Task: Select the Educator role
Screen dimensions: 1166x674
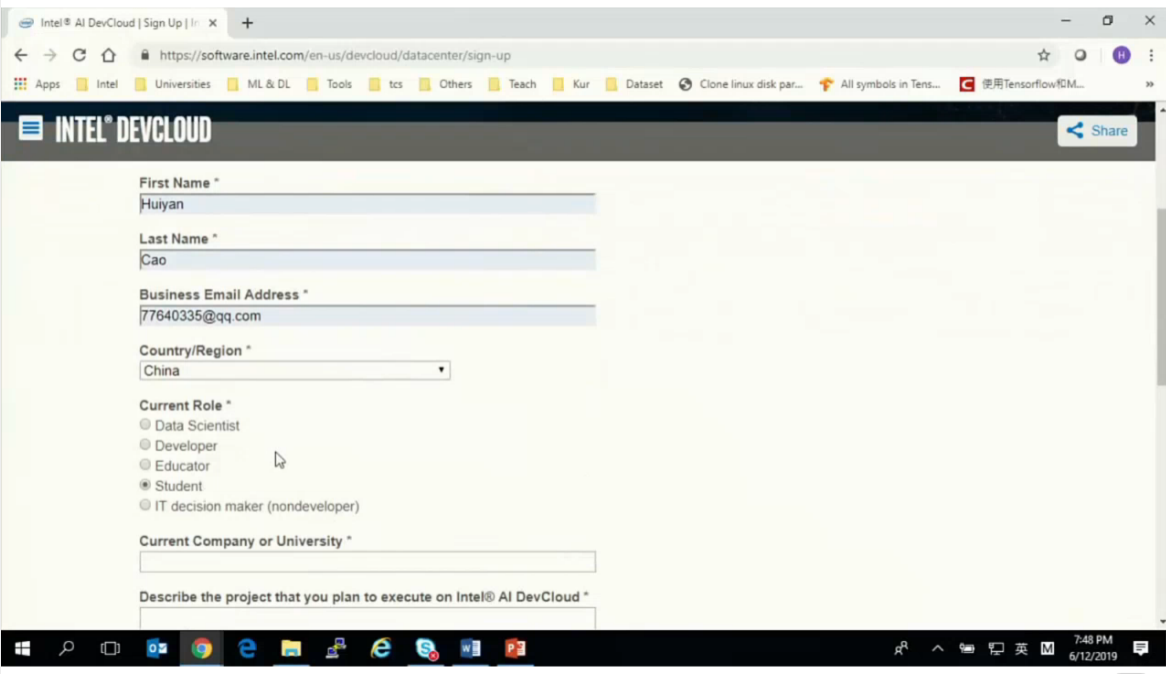Action: tap(145, 465)
